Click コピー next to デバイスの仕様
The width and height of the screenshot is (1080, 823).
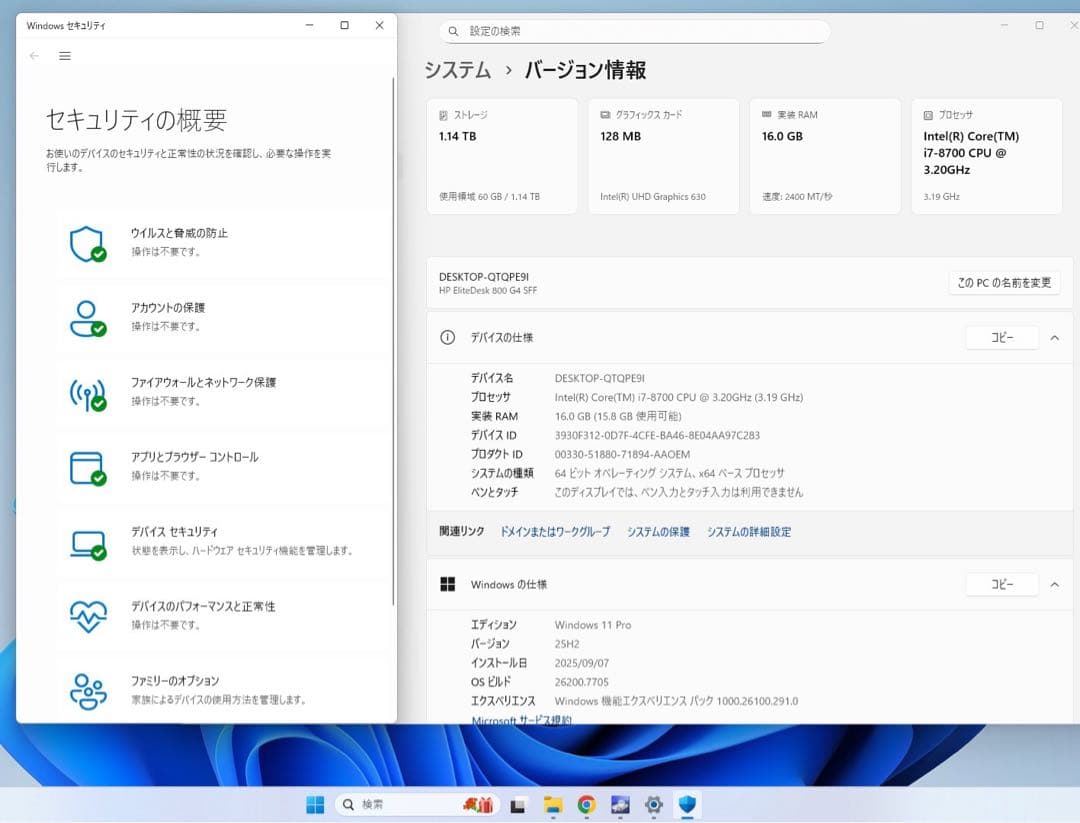coord(1002,337)
